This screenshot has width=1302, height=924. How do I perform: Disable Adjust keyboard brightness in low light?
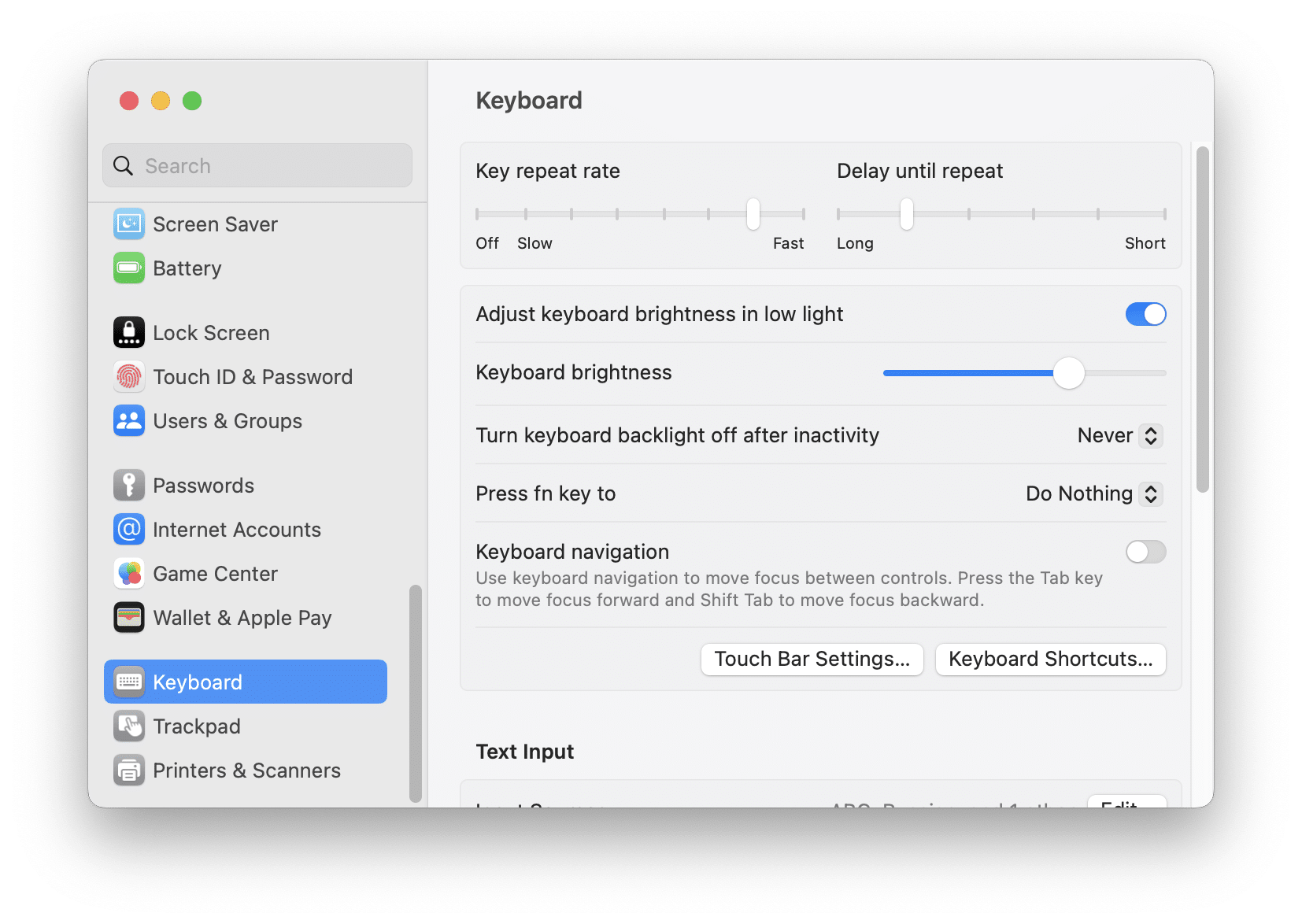(x=1145, y=313)
